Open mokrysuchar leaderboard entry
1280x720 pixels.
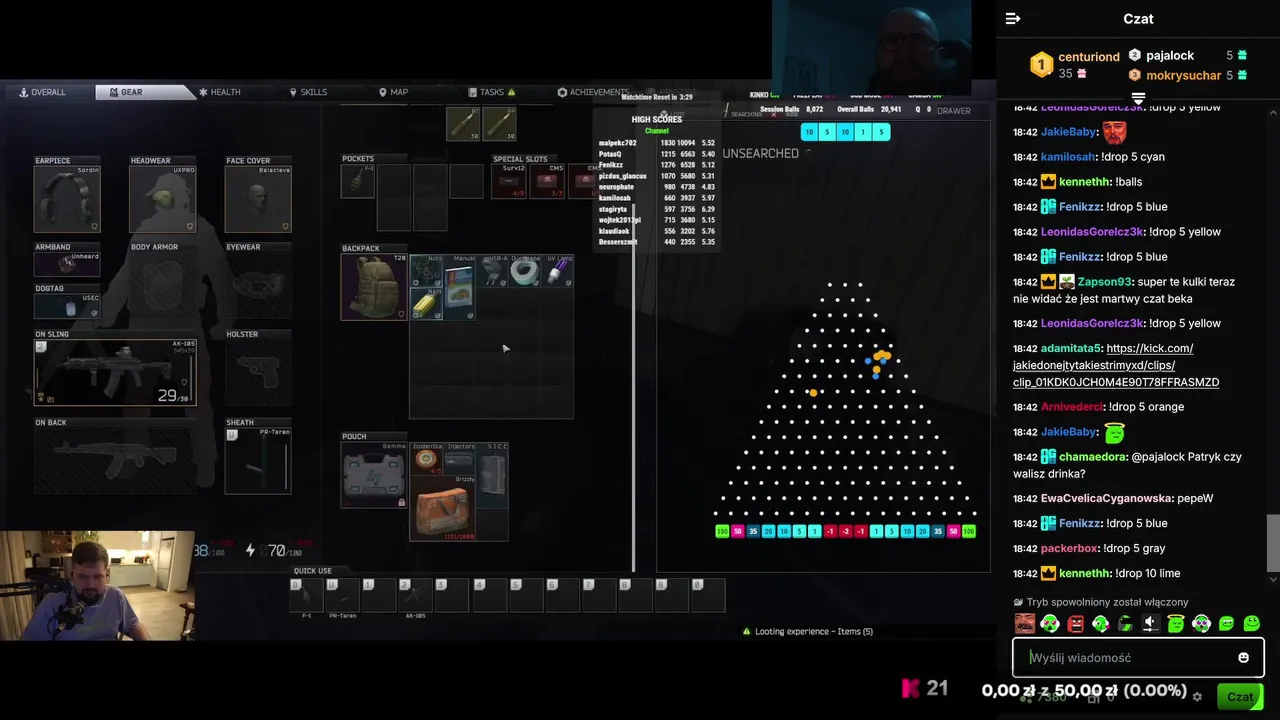(x=1187, y=75)
